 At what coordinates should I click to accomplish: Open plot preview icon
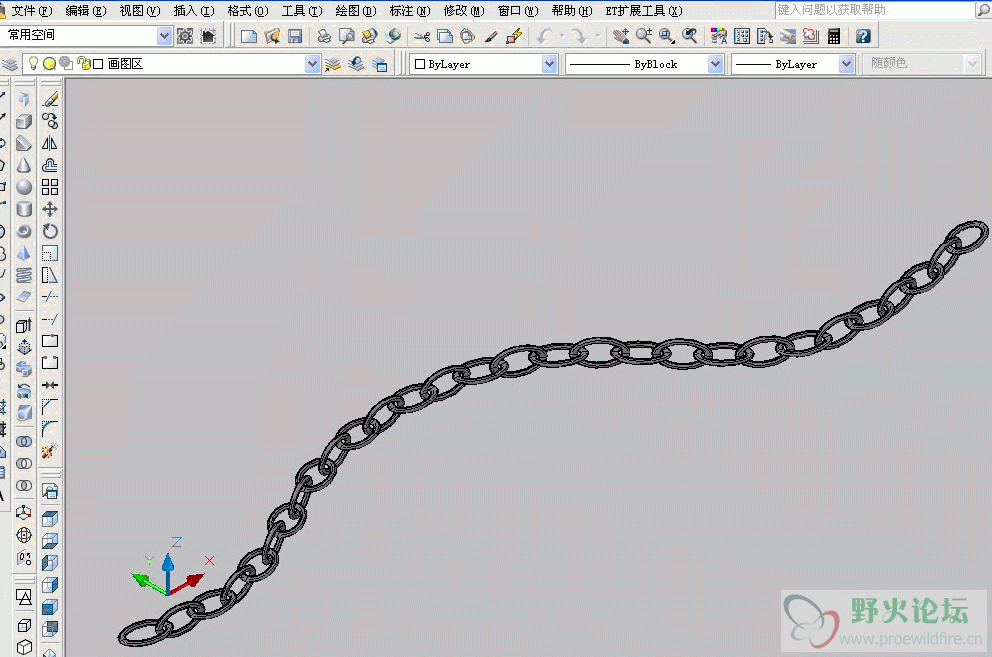click(347, 36)
